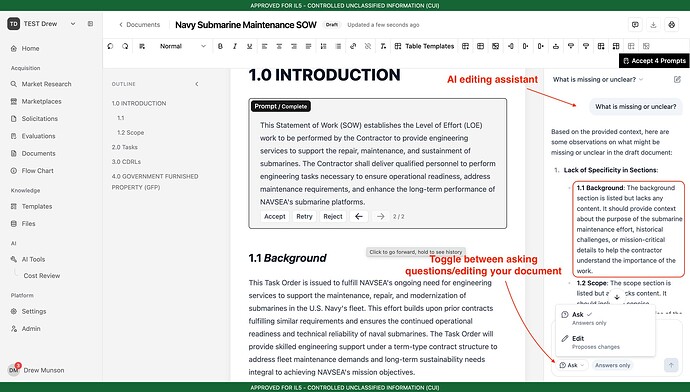Screen dimensions: 690x392
Task: Toggle the left sidebar panel icon
Action: click(90, 24)
